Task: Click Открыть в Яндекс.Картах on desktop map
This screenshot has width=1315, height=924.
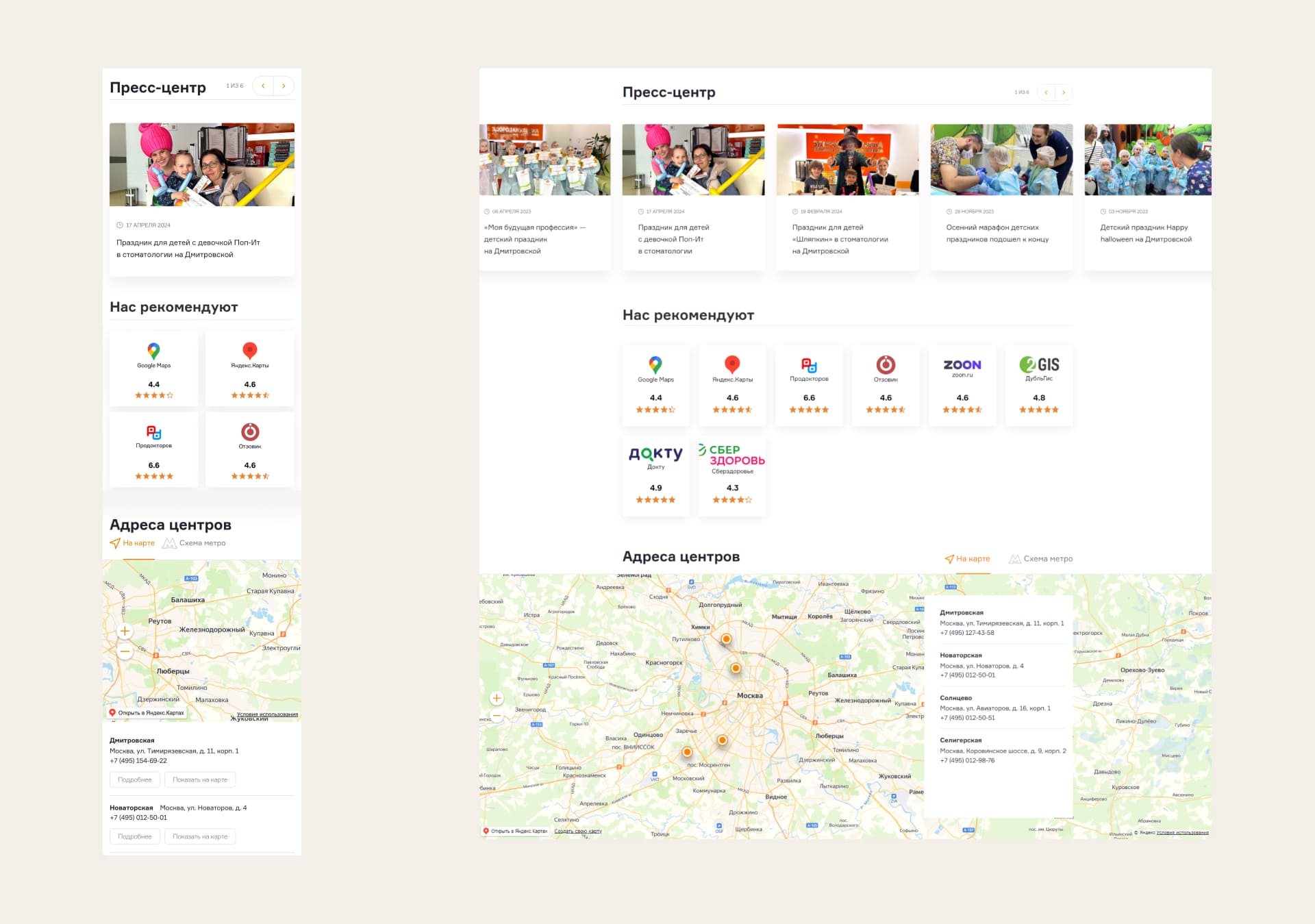Action: click(x=515, y=831)
